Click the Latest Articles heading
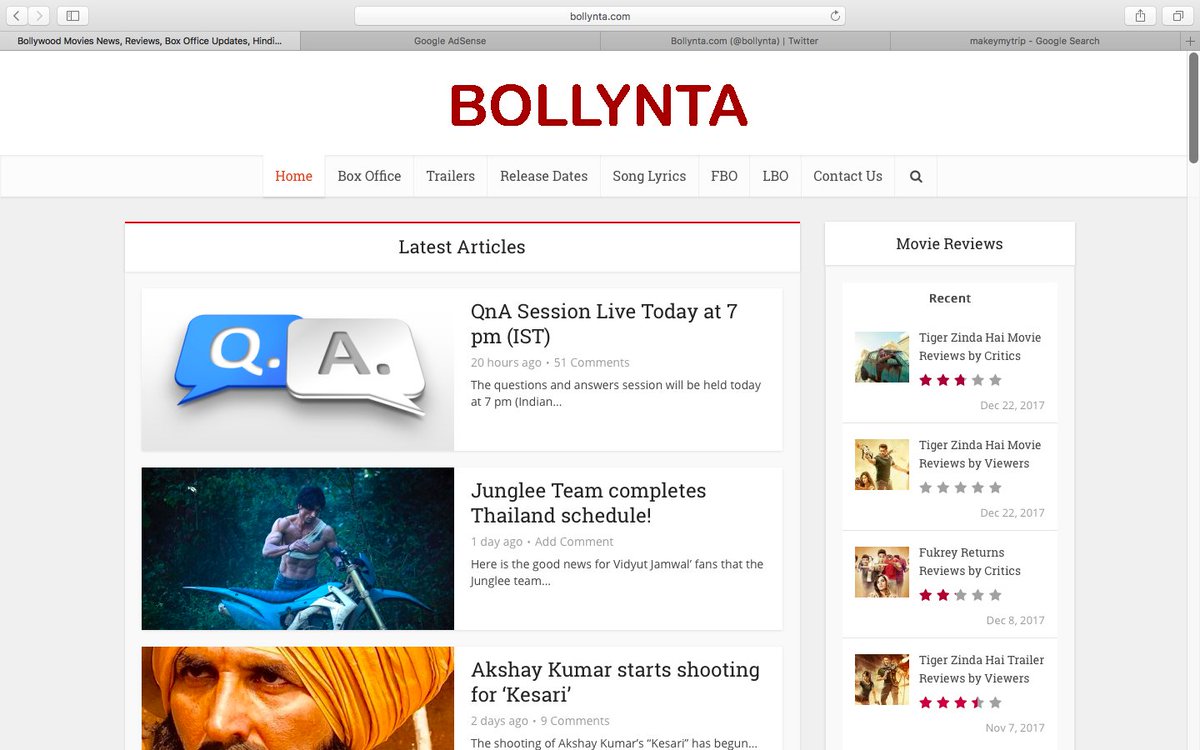1200x750 pixels. (462, 247)
